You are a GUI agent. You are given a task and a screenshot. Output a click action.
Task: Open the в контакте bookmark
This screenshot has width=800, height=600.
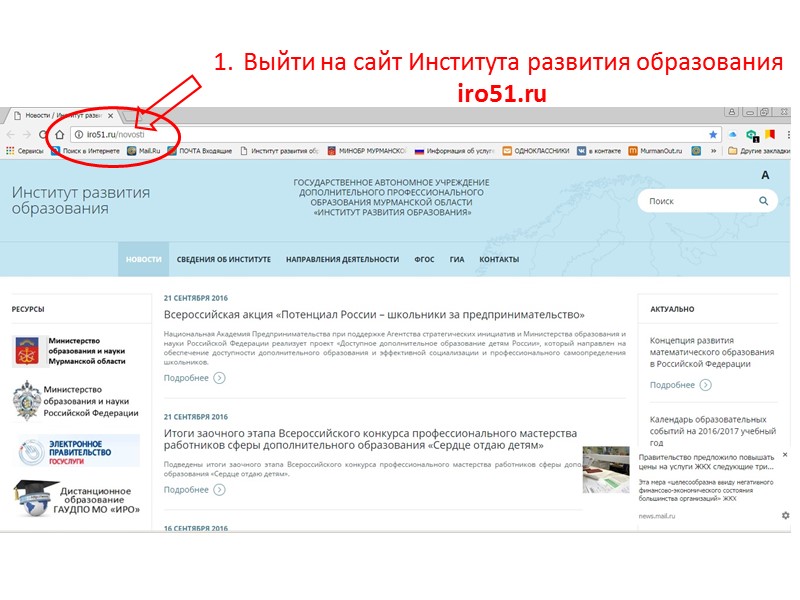point(599,151)
